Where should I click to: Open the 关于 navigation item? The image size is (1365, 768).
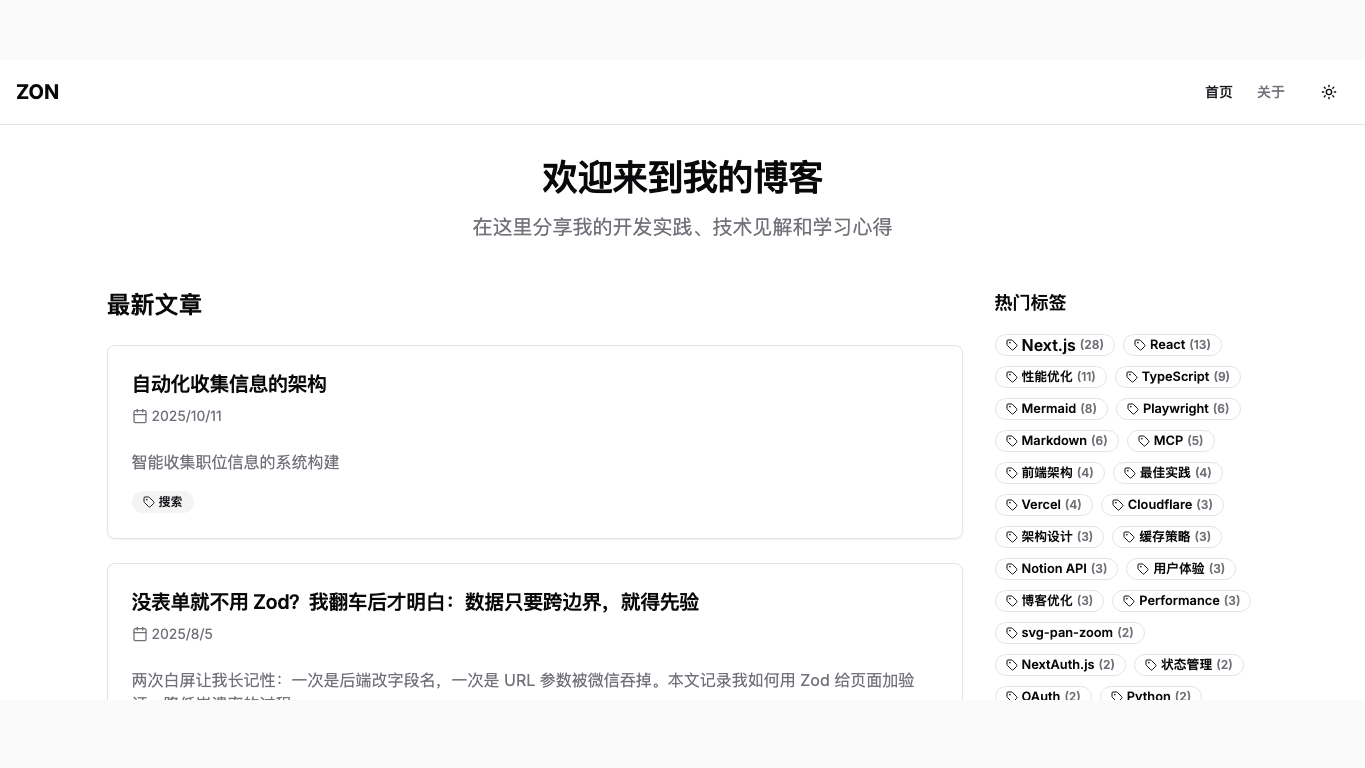[x=1270, y=92]
